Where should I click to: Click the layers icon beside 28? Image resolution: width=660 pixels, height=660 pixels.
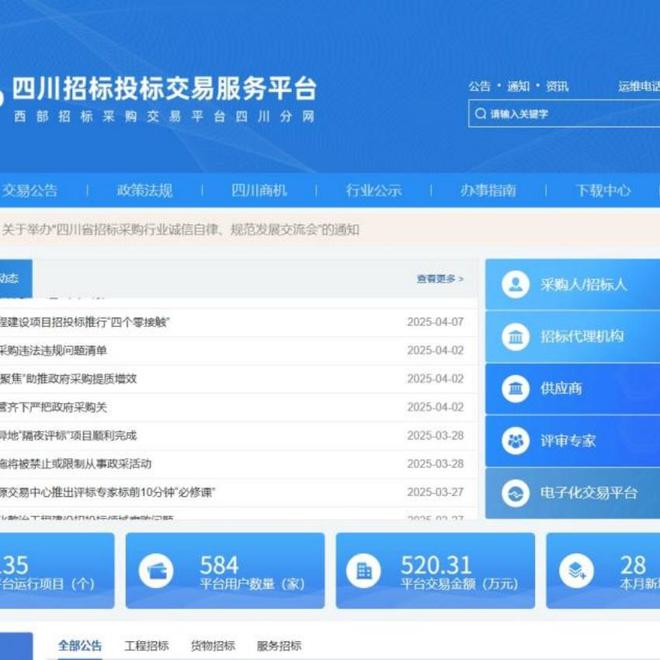pos(576,571)
